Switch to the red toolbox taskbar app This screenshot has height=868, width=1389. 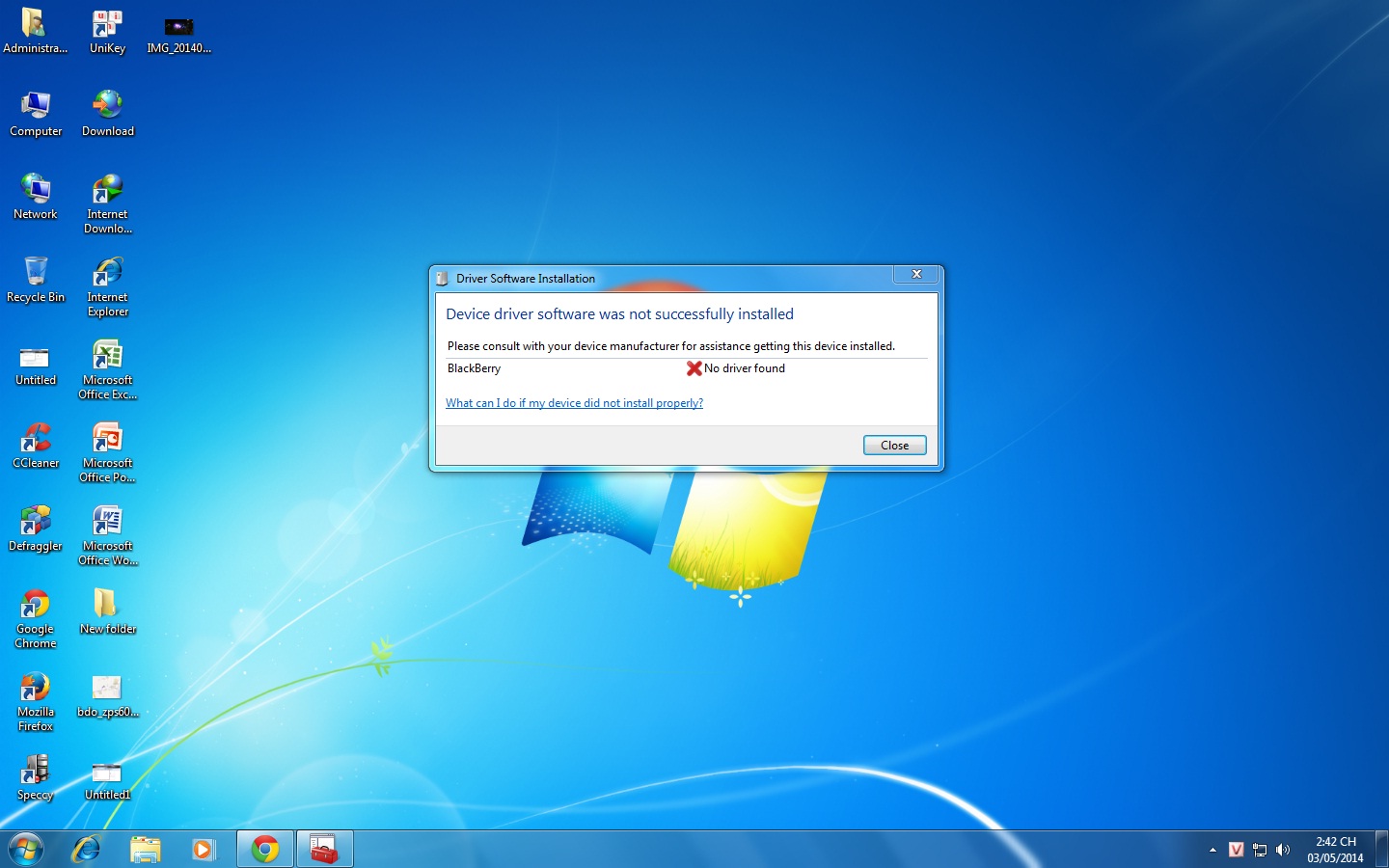coord(324,850)
